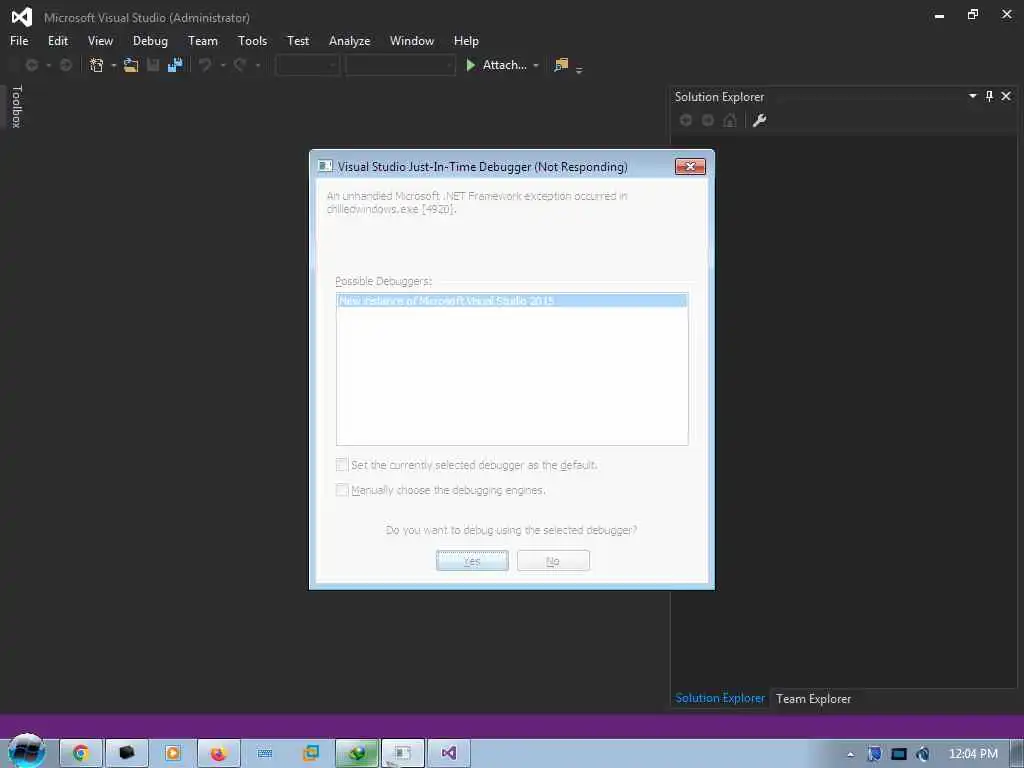Image resolution: width=1024 pixels, height=768 pixels.
Task: Click the 12:04 PM system clock
Action: 973,754
